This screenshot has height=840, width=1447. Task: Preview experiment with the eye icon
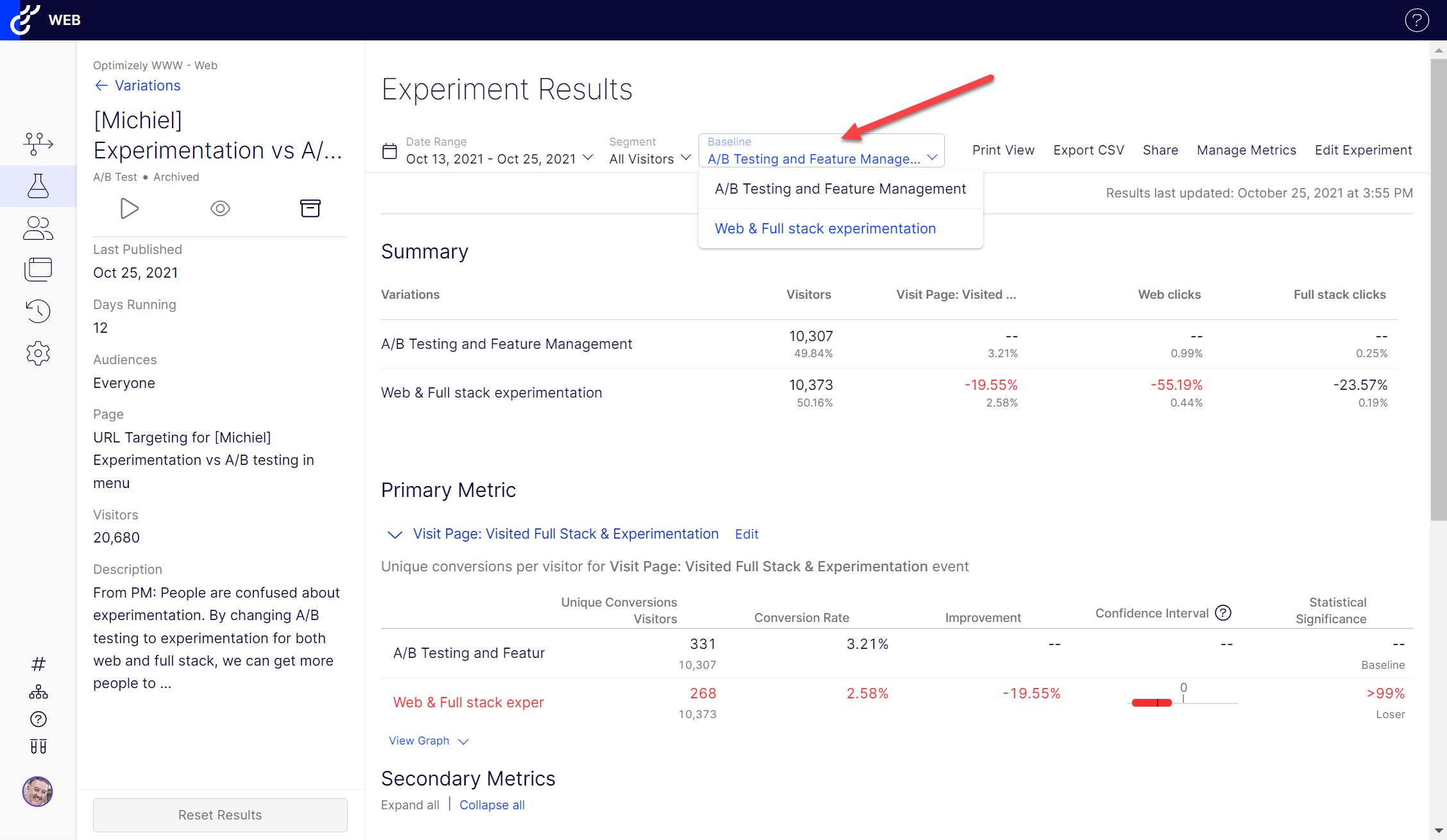pyautogui.click(x=220, y=208)
